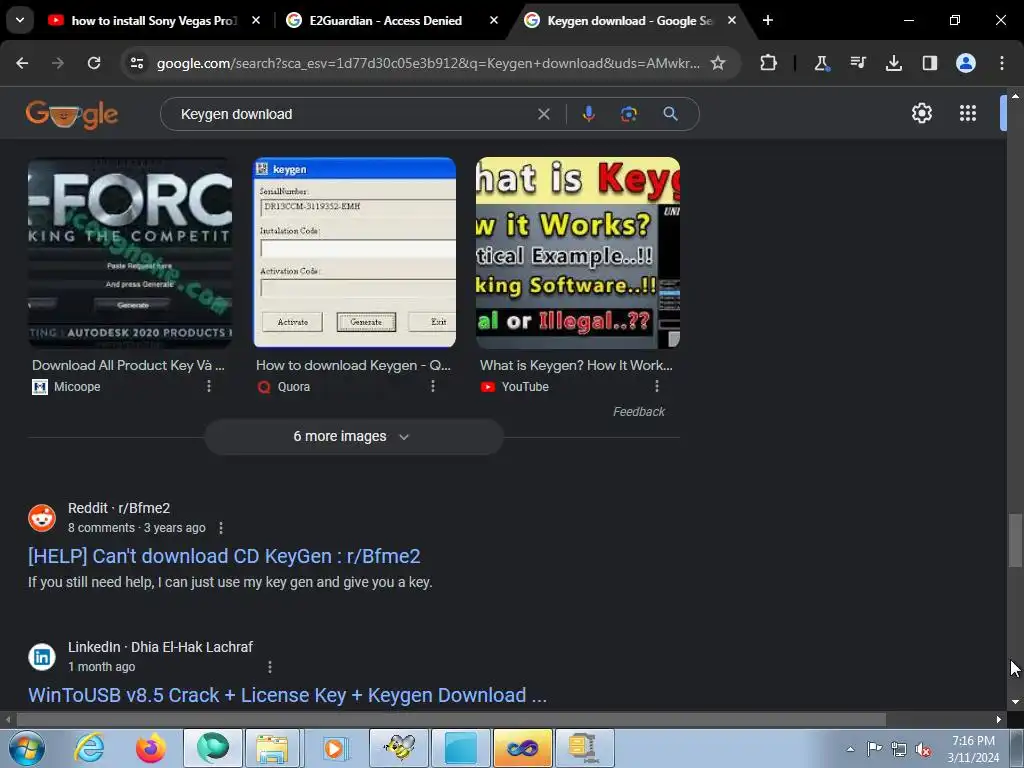Open the media controls icon
The image size is (1024, 768).
pos(857,63)
